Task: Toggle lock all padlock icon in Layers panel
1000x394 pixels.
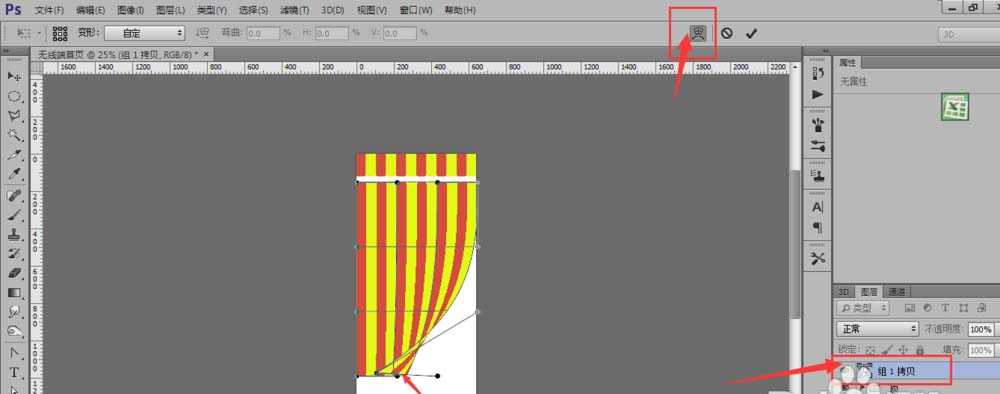Action: (920, 350)
